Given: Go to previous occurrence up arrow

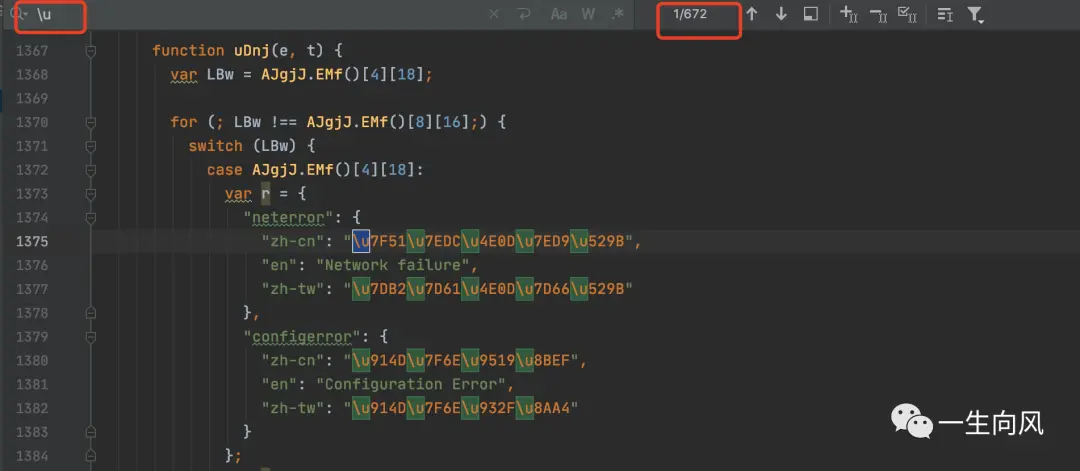Looking at the screenshot, I should (752, 14).
